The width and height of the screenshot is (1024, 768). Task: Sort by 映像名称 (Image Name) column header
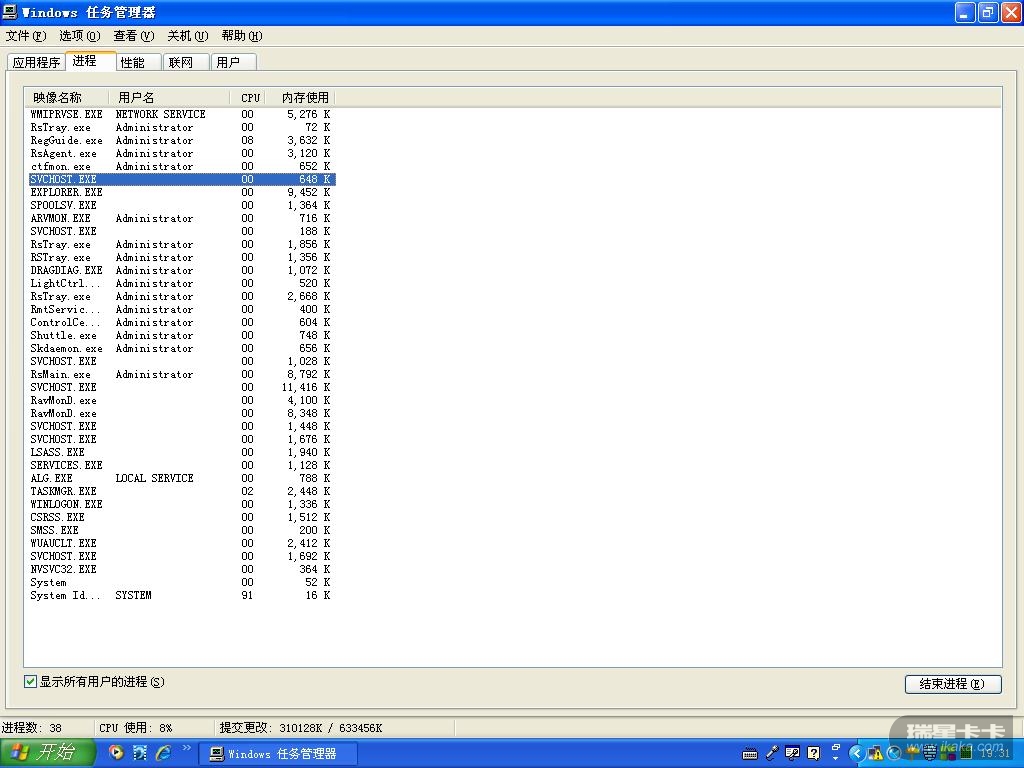pos(67,97)
